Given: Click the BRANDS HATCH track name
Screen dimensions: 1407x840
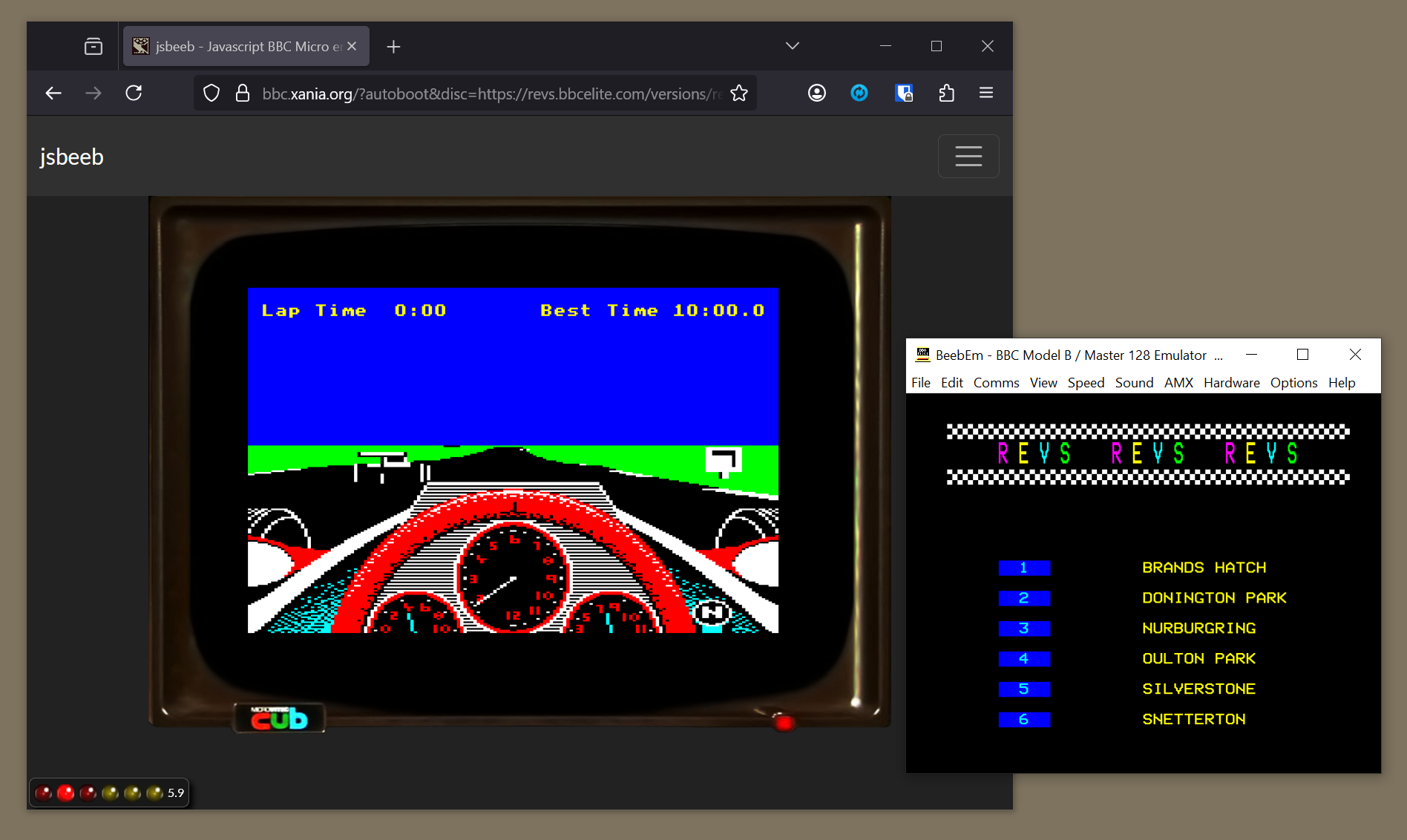Looking at the screenshot, I should pos(1204,568).
